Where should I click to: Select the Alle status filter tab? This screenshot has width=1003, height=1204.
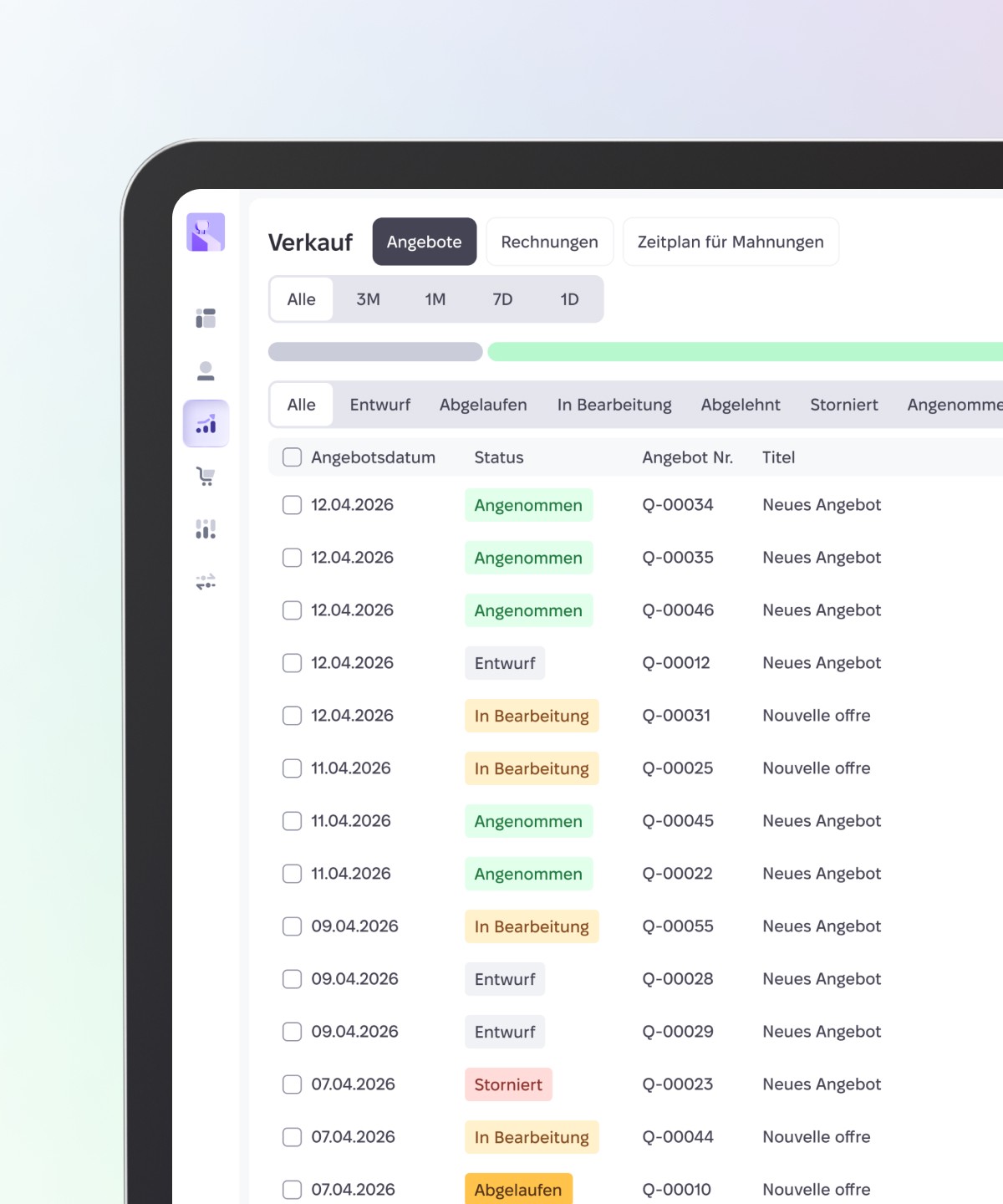(302, 405)
